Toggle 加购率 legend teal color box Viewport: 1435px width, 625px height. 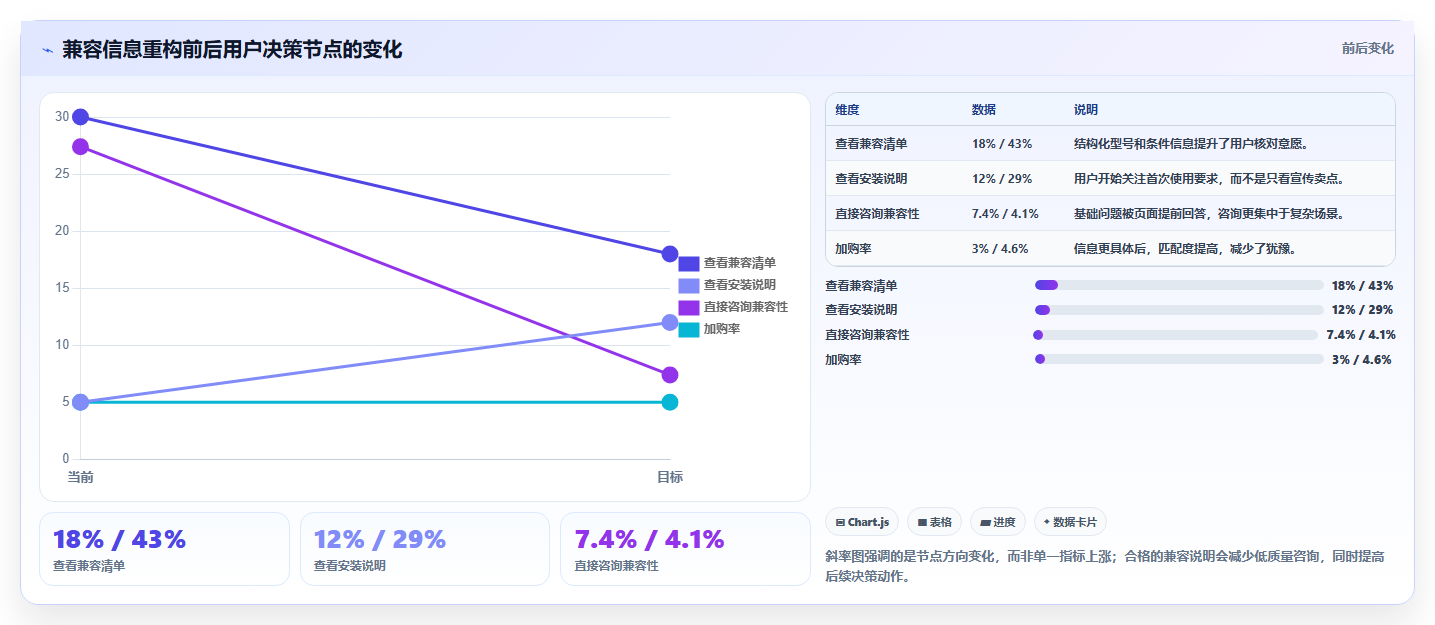(x=688, y=329)
